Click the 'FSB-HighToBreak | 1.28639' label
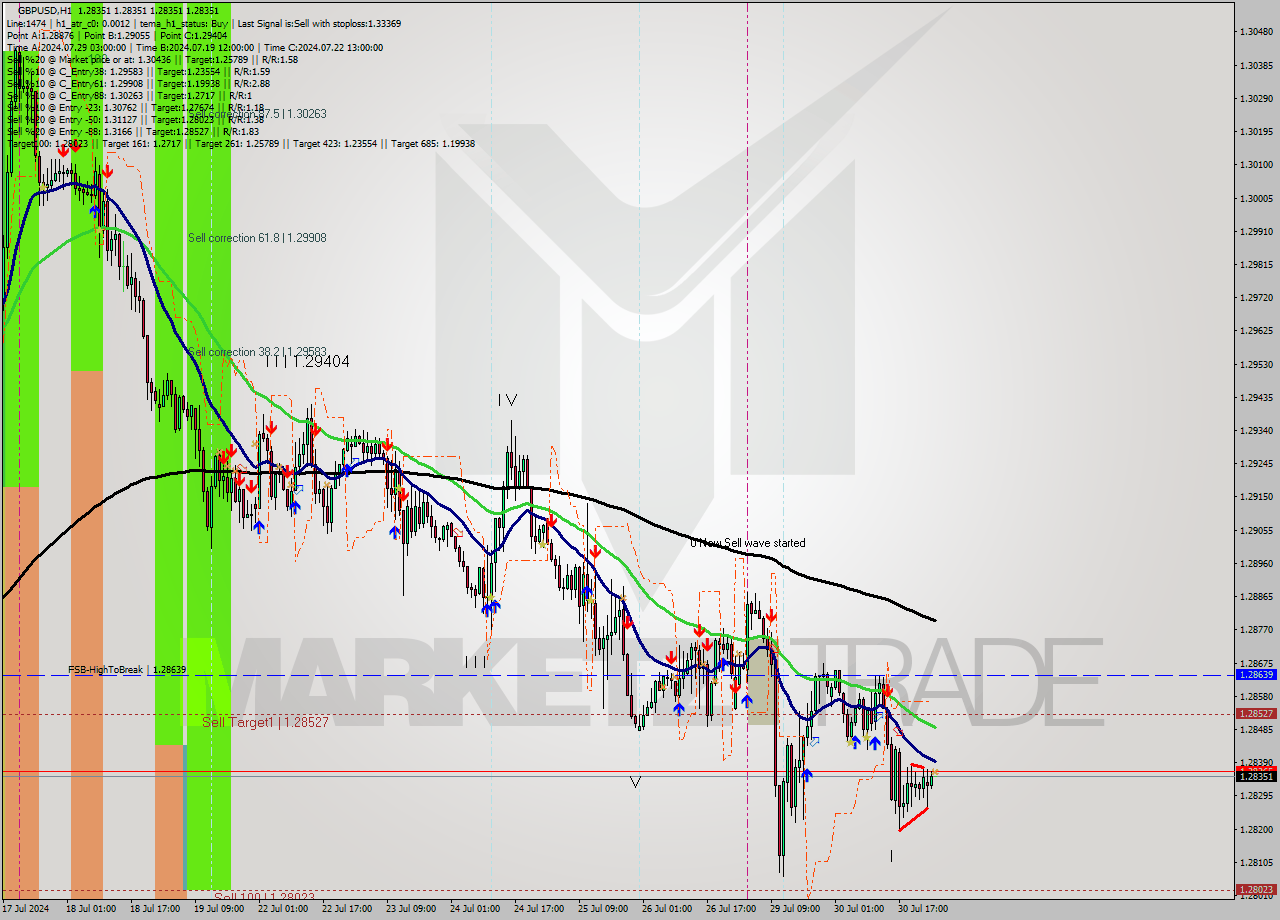This screenshot has width=1280, height=920. point(127,669)
